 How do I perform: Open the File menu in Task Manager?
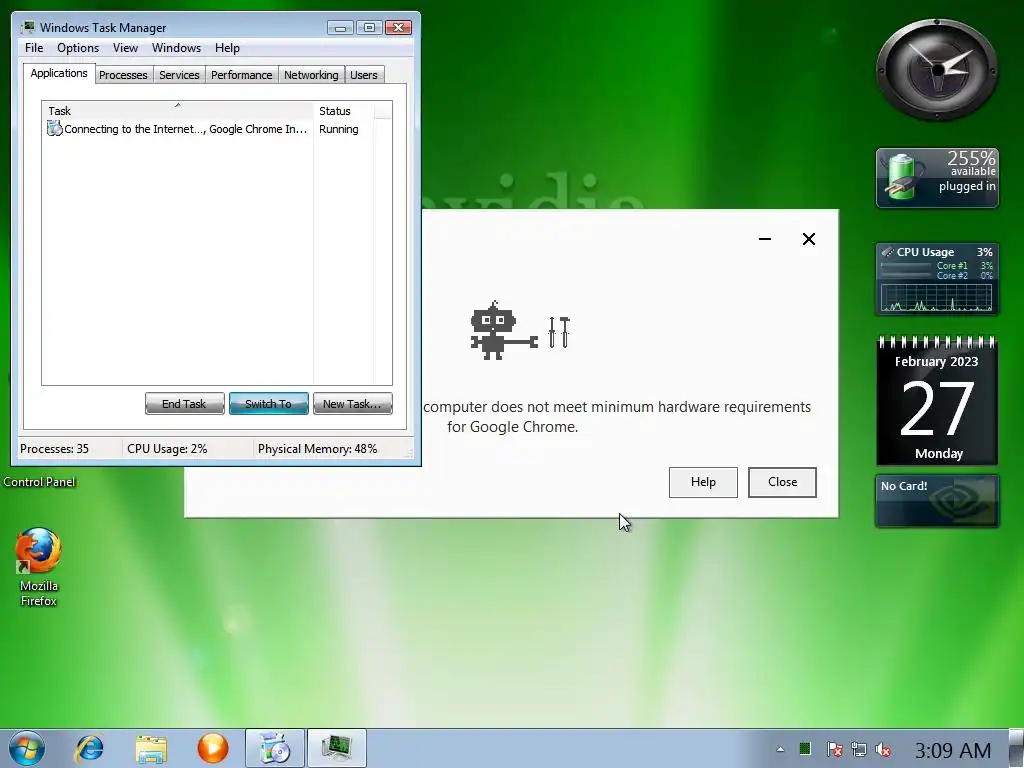click(34, 48)
